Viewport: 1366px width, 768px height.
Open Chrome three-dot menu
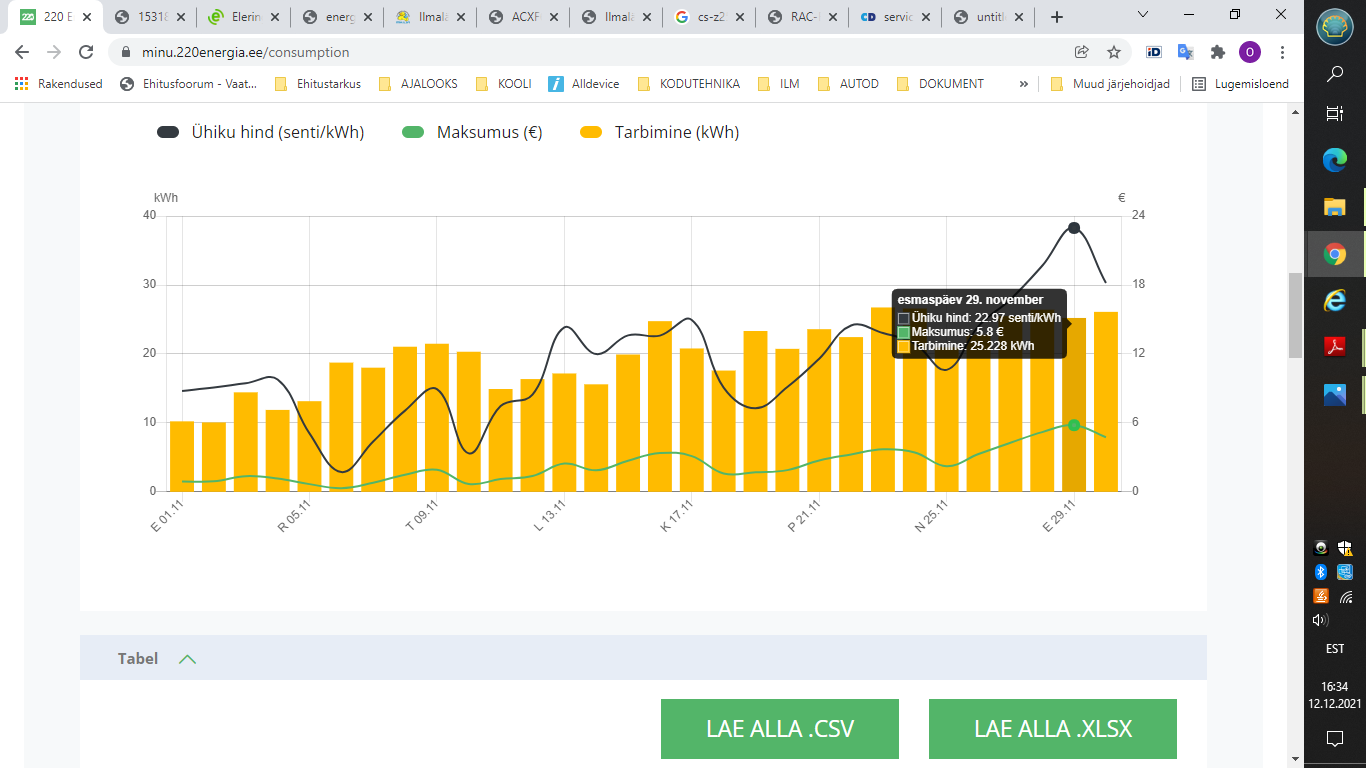pos(1283,52)
